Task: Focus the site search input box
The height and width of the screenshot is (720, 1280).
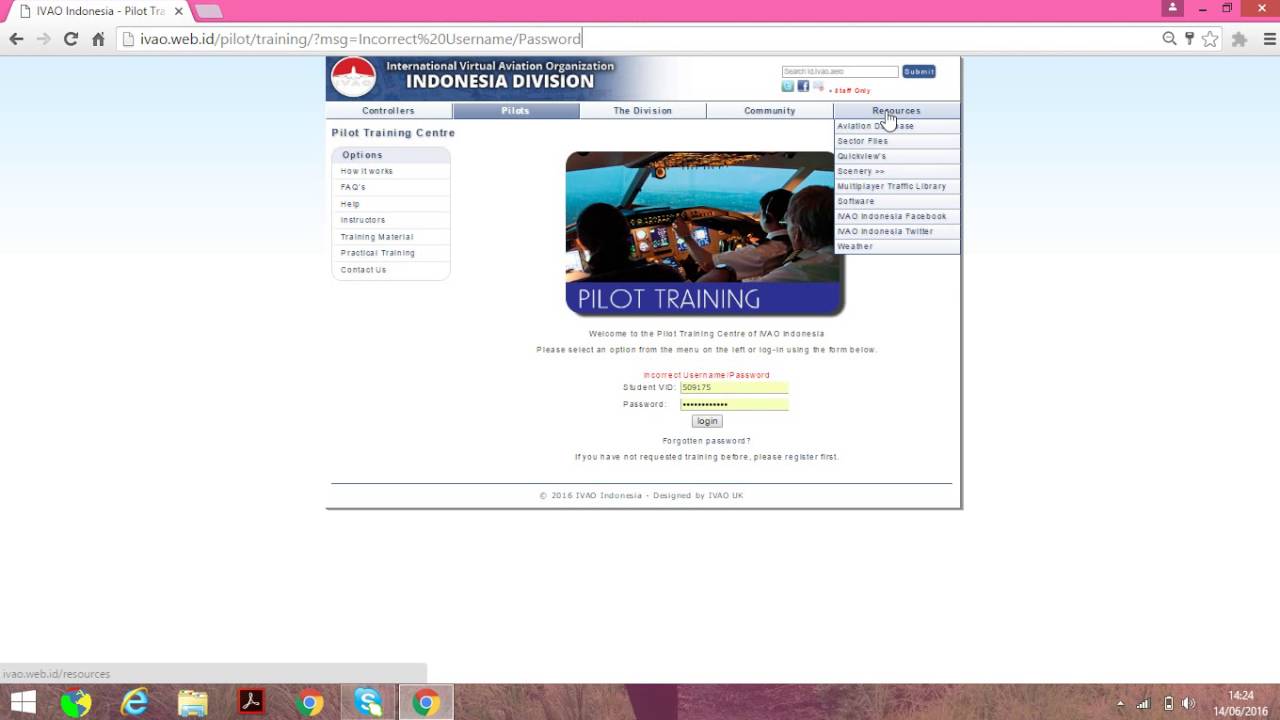Action: coord(840,71)
